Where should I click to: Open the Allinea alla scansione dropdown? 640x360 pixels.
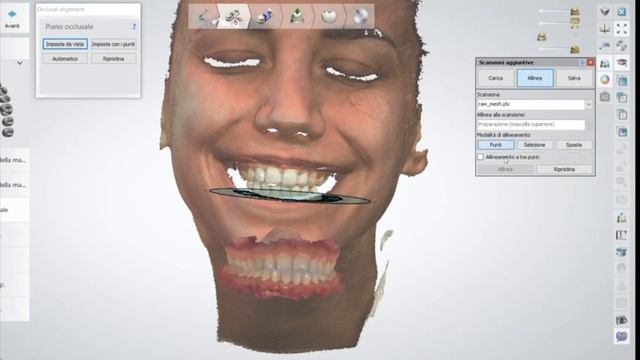tap(589, 124)
